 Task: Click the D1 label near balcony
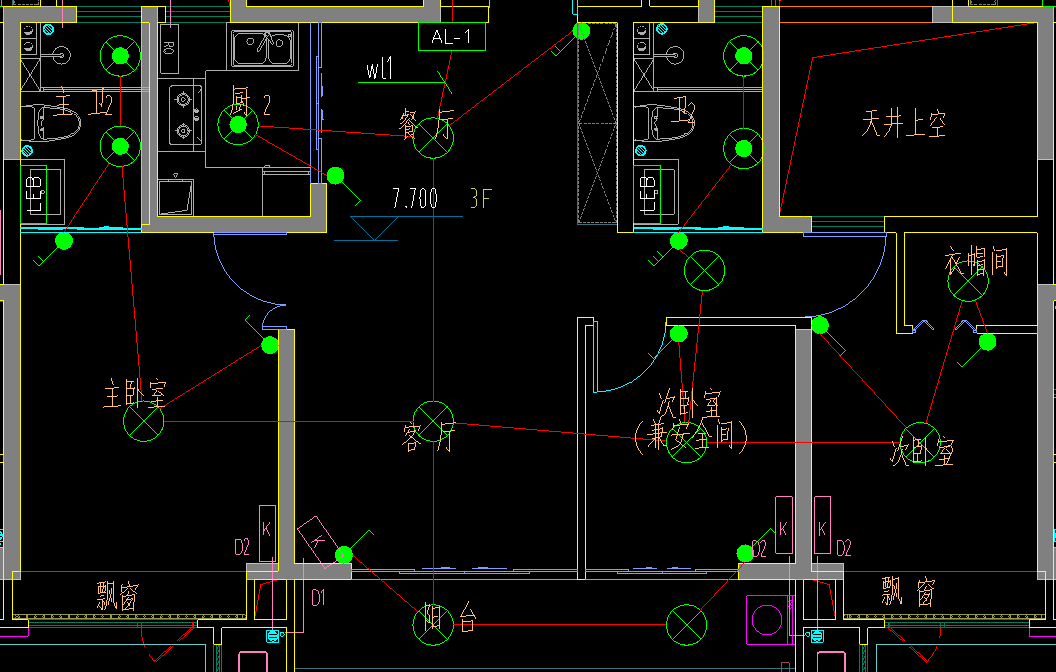[318, 597]
